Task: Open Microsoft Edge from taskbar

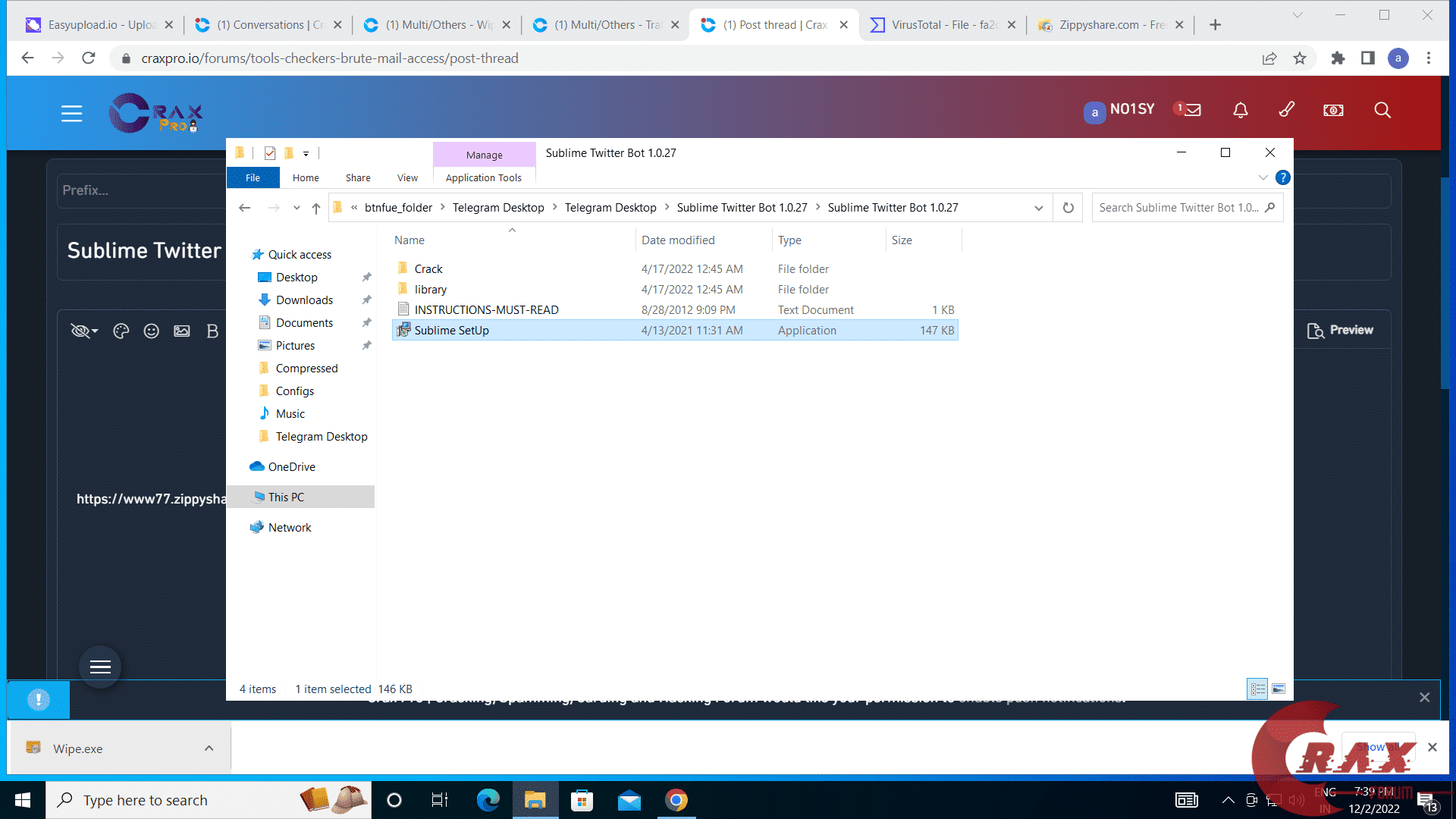Action: coord(488,800)
